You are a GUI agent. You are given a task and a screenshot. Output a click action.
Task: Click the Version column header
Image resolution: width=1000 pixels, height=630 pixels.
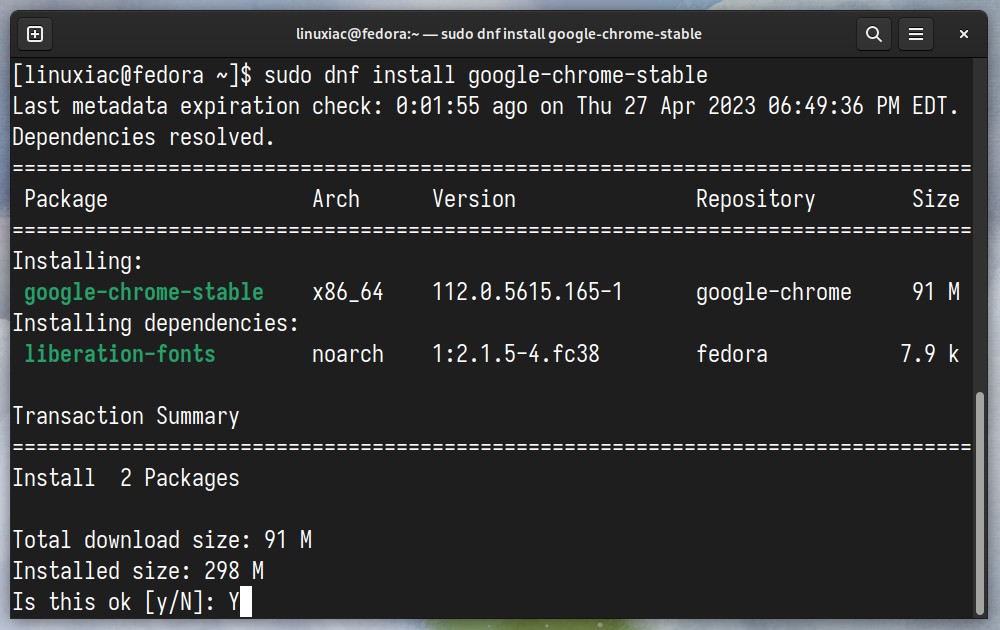(474, 199)
